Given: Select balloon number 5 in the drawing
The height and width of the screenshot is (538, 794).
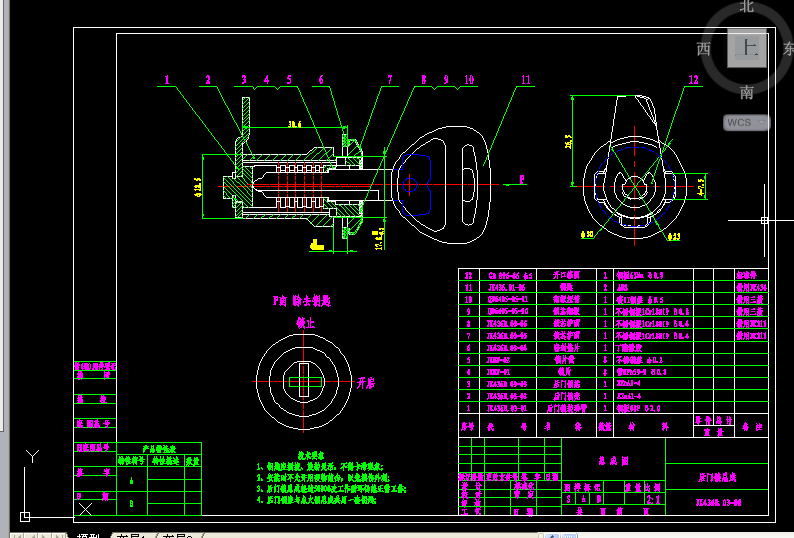Looking at the screenshot, I should [289, 80].
